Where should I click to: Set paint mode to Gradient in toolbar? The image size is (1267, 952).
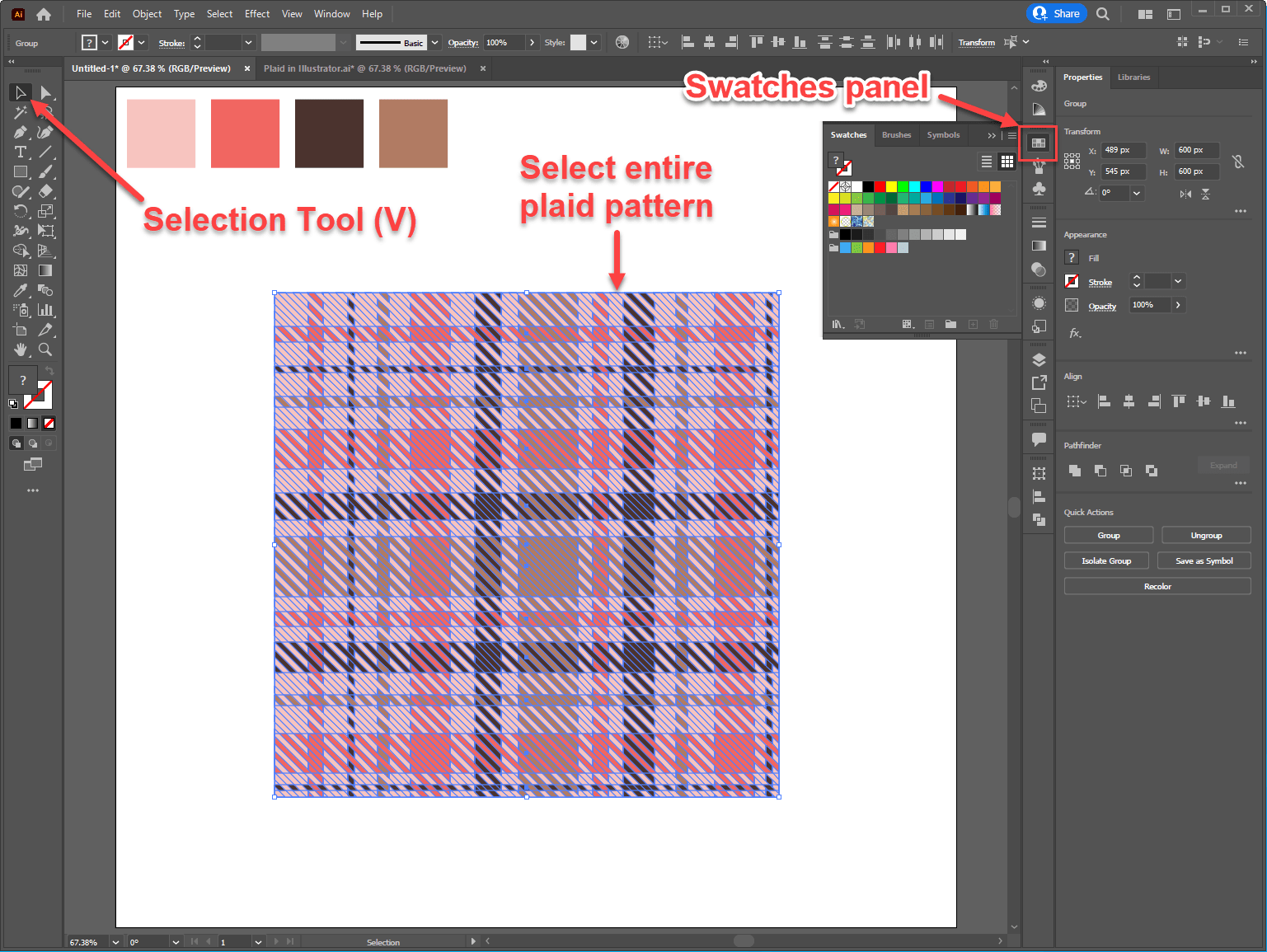[x=32, y=424]
